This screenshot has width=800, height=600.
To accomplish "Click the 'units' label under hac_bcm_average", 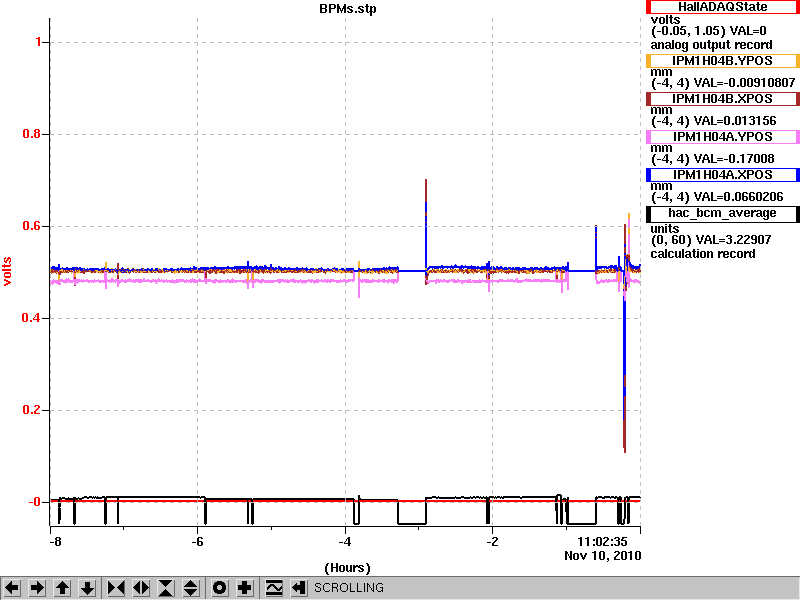I will (665, 229).
